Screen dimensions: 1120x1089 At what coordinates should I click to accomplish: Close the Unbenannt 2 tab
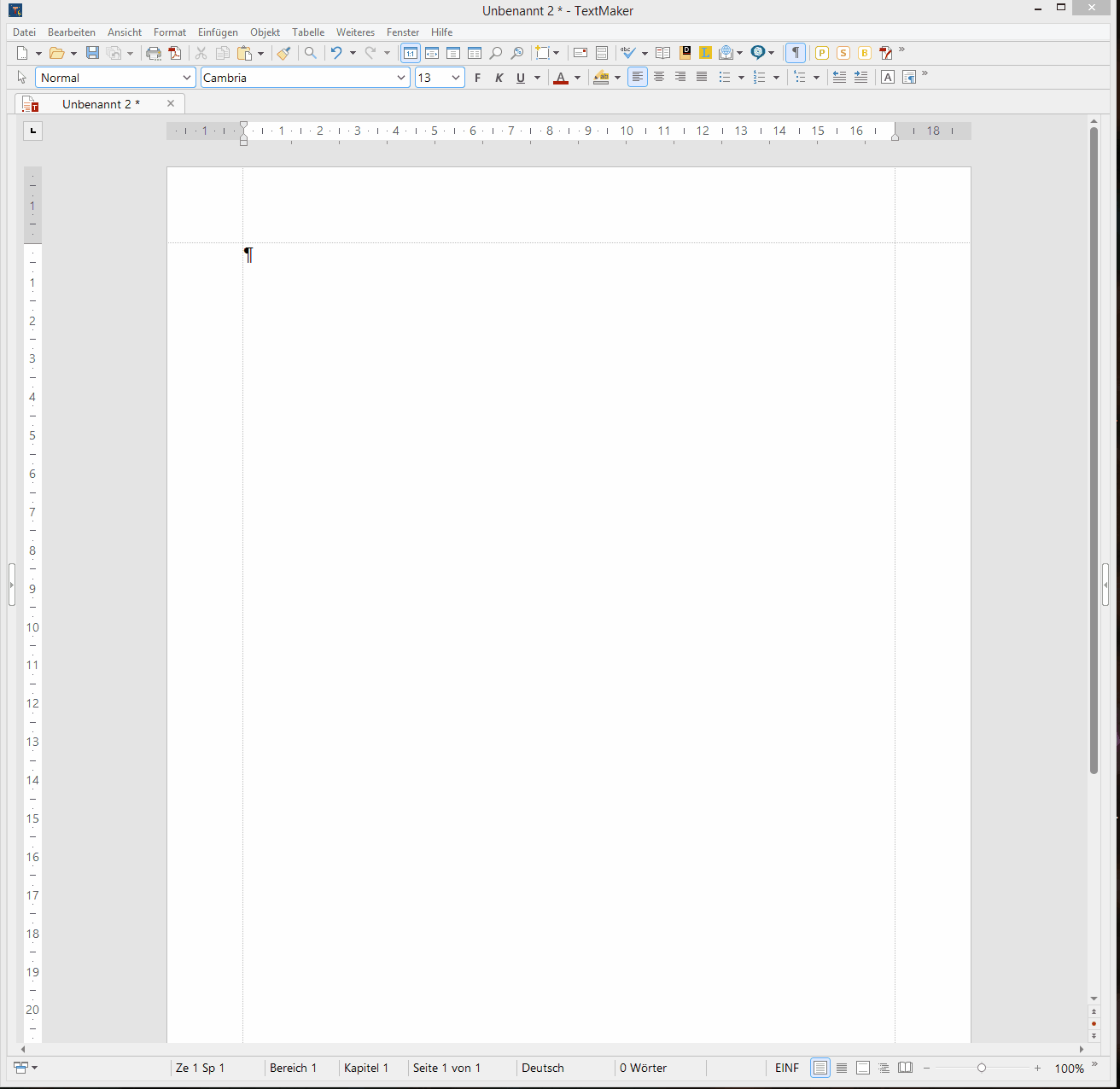[x=171, y=103]
